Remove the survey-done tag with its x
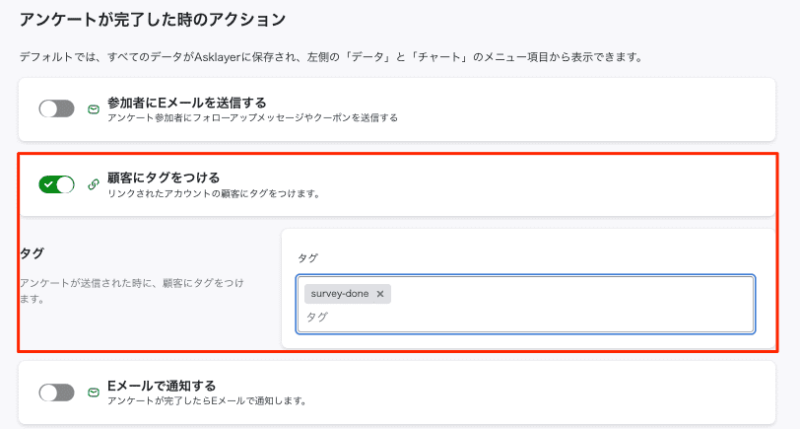Screen dimensions: 800x429 point(380,294)
